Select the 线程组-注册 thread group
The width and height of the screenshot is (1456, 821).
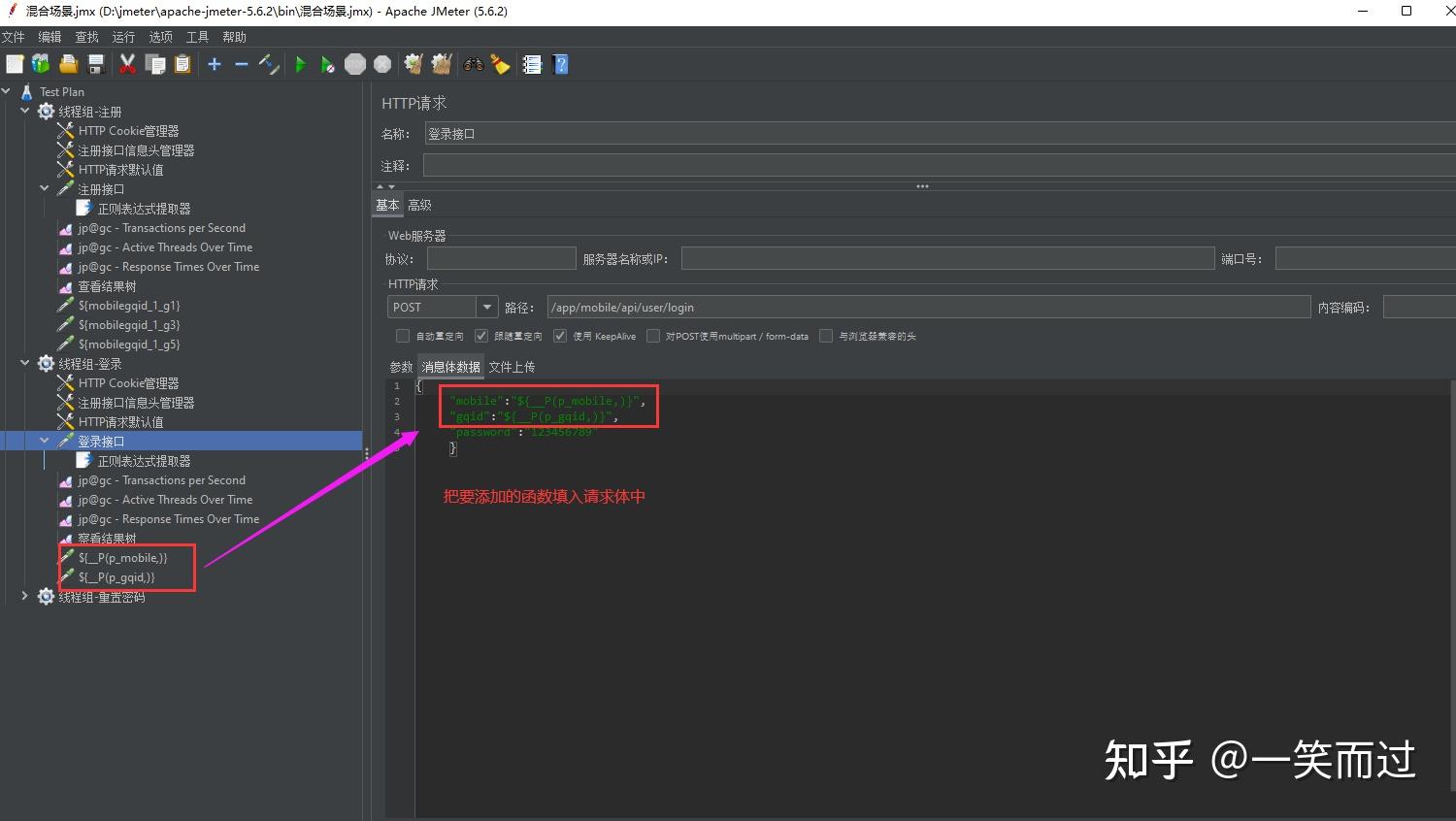click(x=89, y=112)
